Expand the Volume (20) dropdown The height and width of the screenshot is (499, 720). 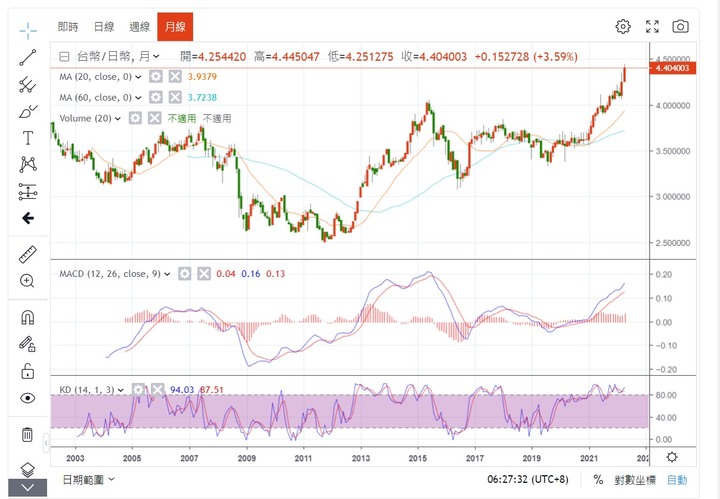[118, 119]
